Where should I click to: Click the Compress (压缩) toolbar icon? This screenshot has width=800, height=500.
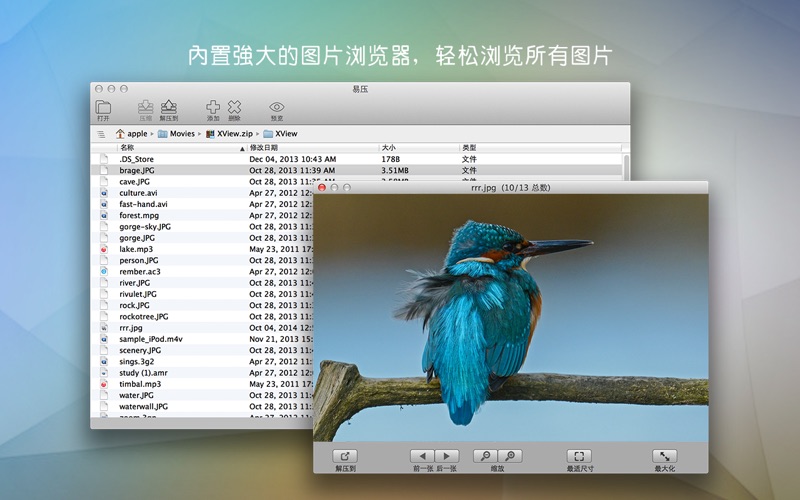pyautogui.click(x=145, y=108)
